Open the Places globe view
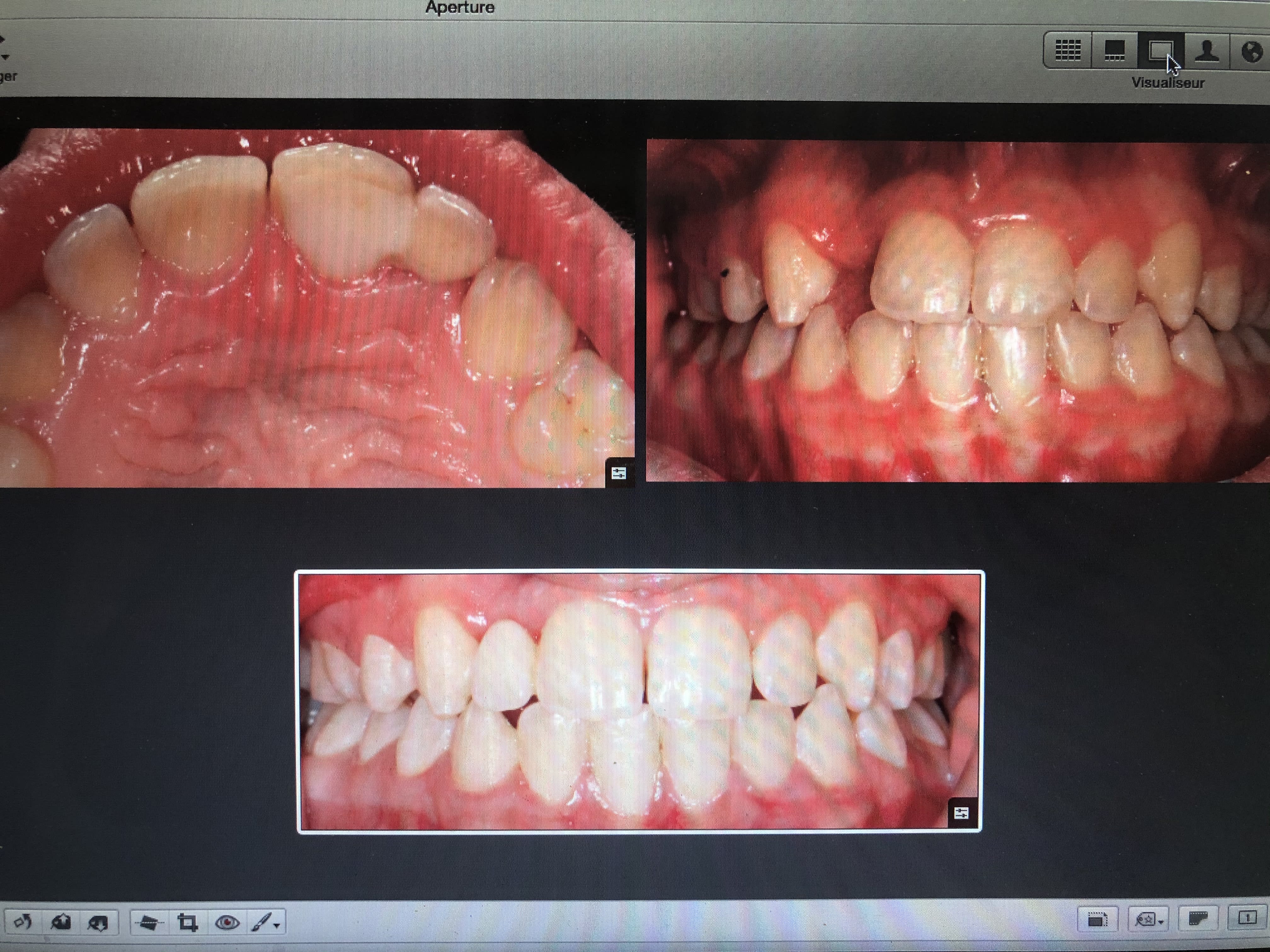Image resolution: width=1270 pixels, height=952 pixels. (x=1252, y=51)
